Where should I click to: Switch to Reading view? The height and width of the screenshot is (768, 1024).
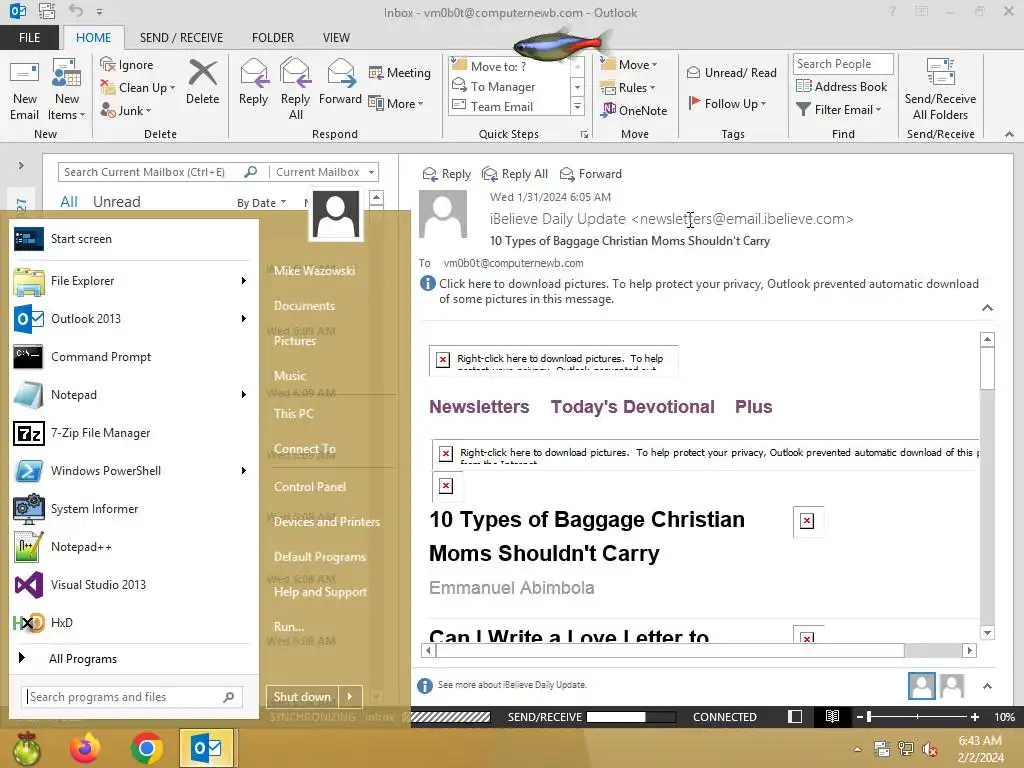pyautogui.click(x=832, y=716)
